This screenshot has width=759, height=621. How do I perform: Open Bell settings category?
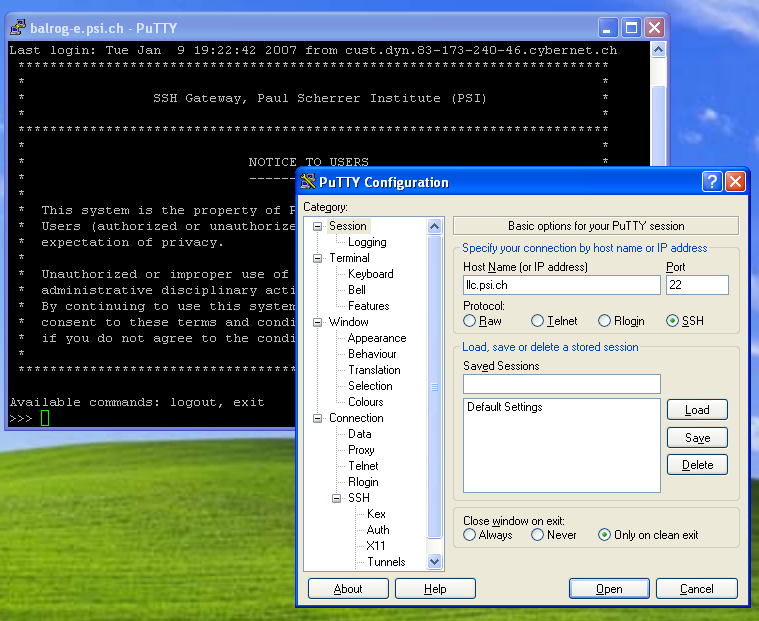[x=357, y=290]
